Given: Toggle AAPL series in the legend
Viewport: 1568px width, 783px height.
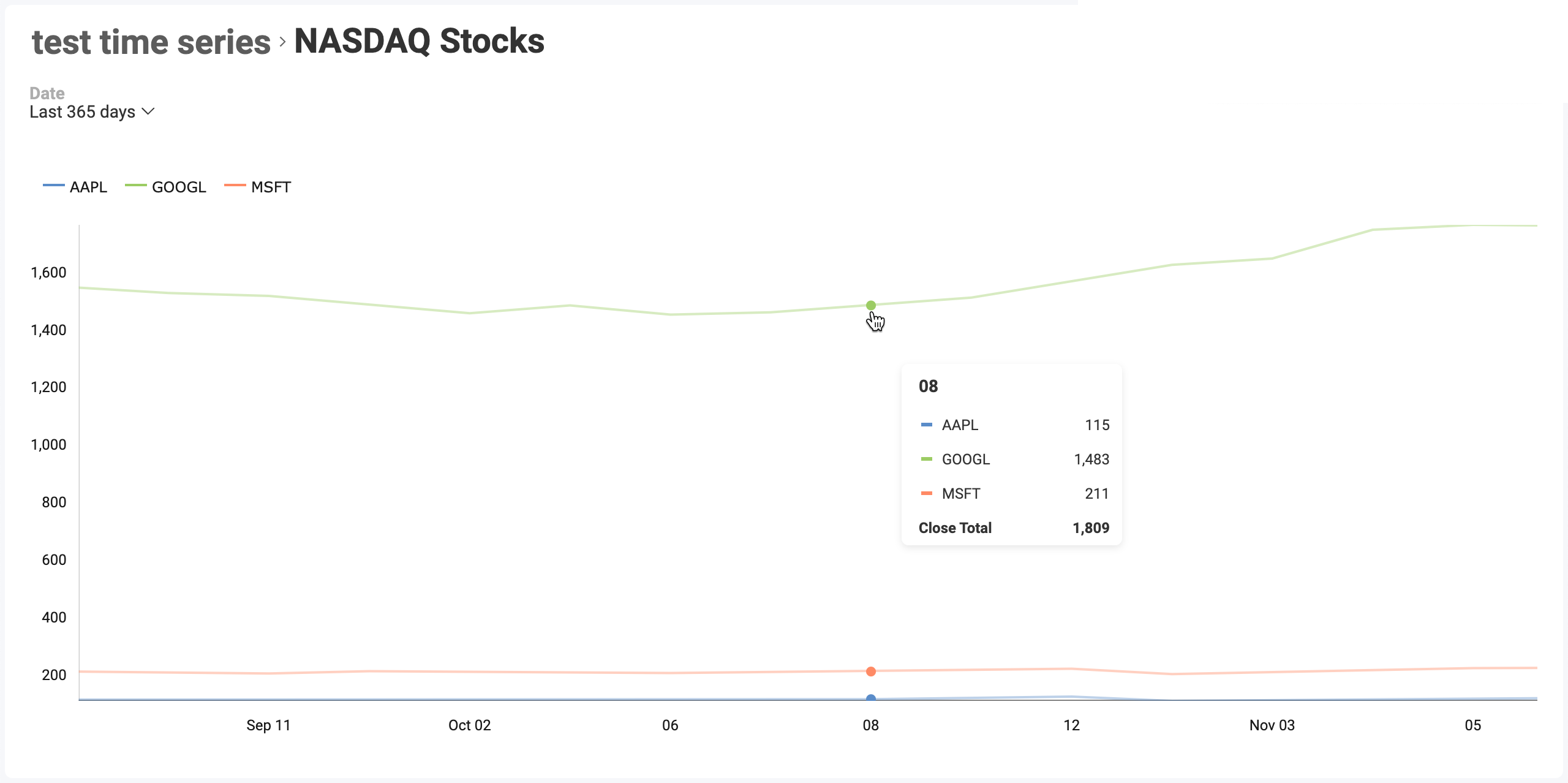Looking at the screenshot, I should (75, 187).
